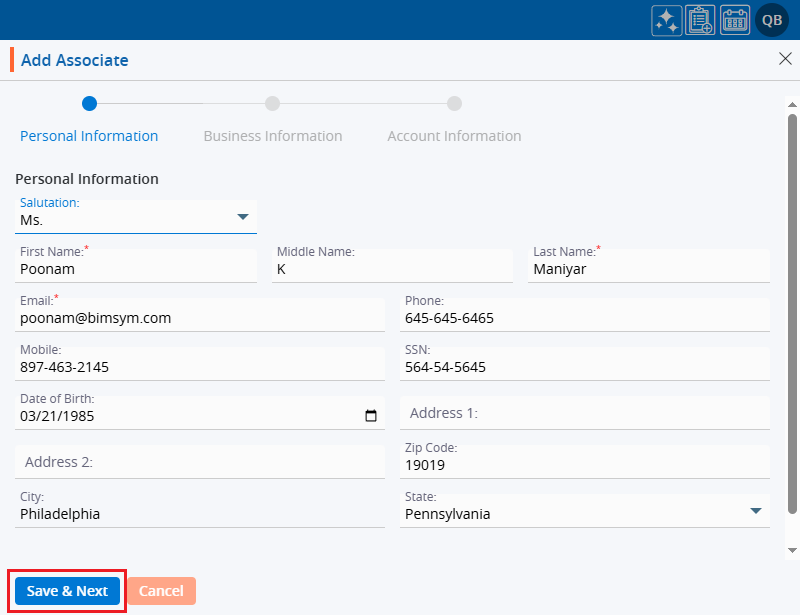Open the clipboard add-task icon

pos(701,20)
